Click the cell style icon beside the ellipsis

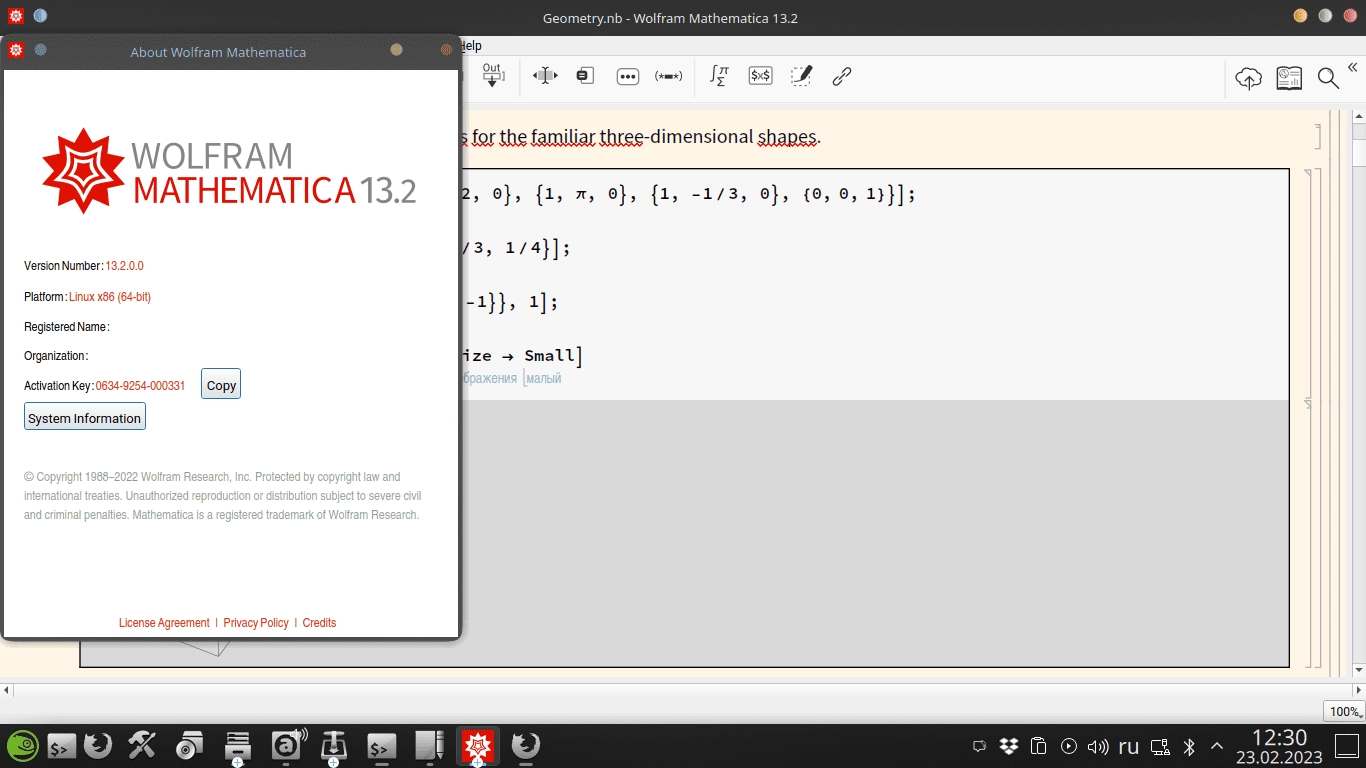(585, 76)
